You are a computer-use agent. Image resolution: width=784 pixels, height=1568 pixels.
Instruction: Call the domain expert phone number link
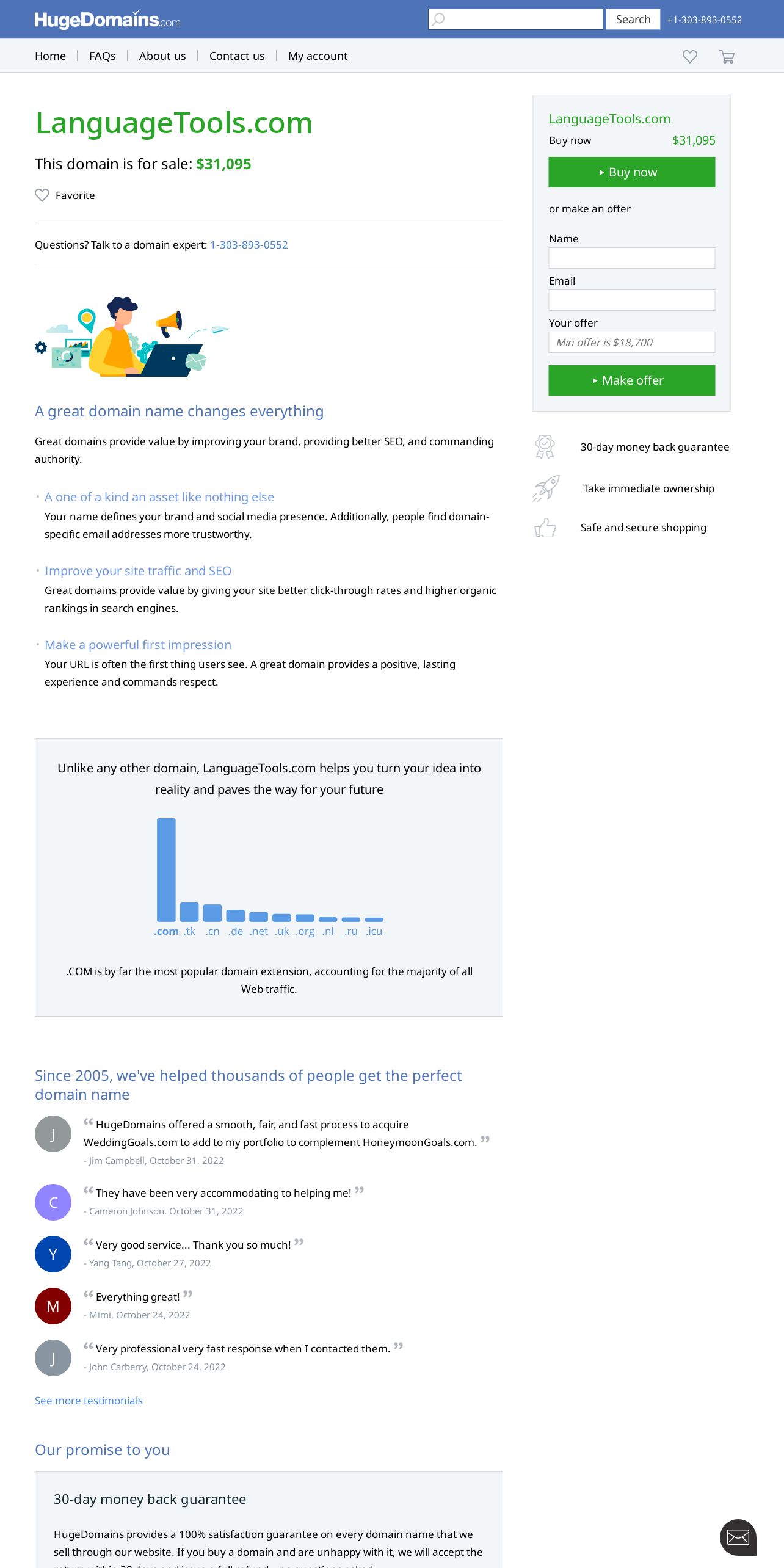(x=249, y=245)
